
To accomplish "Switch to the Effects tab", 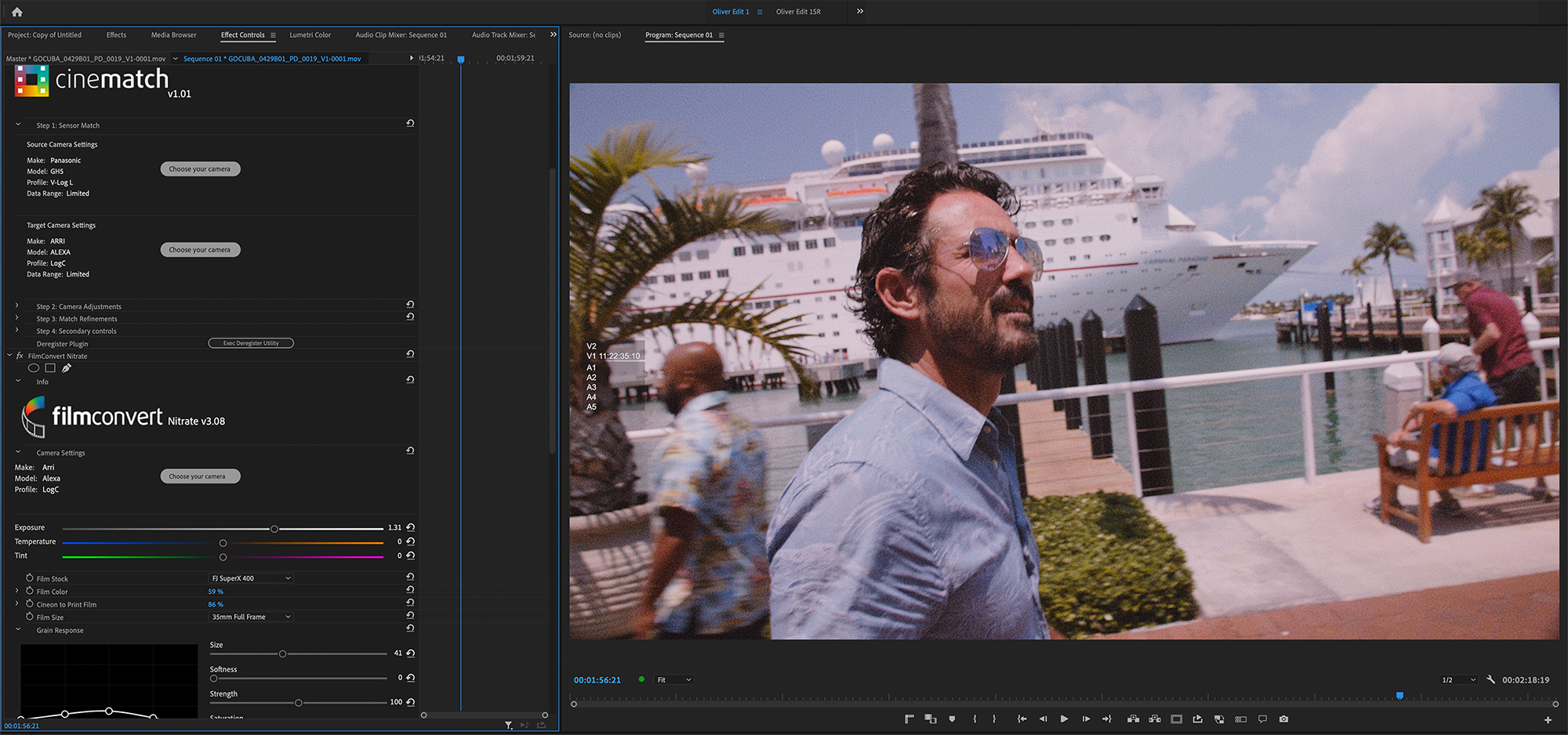I will pos(116,34).
